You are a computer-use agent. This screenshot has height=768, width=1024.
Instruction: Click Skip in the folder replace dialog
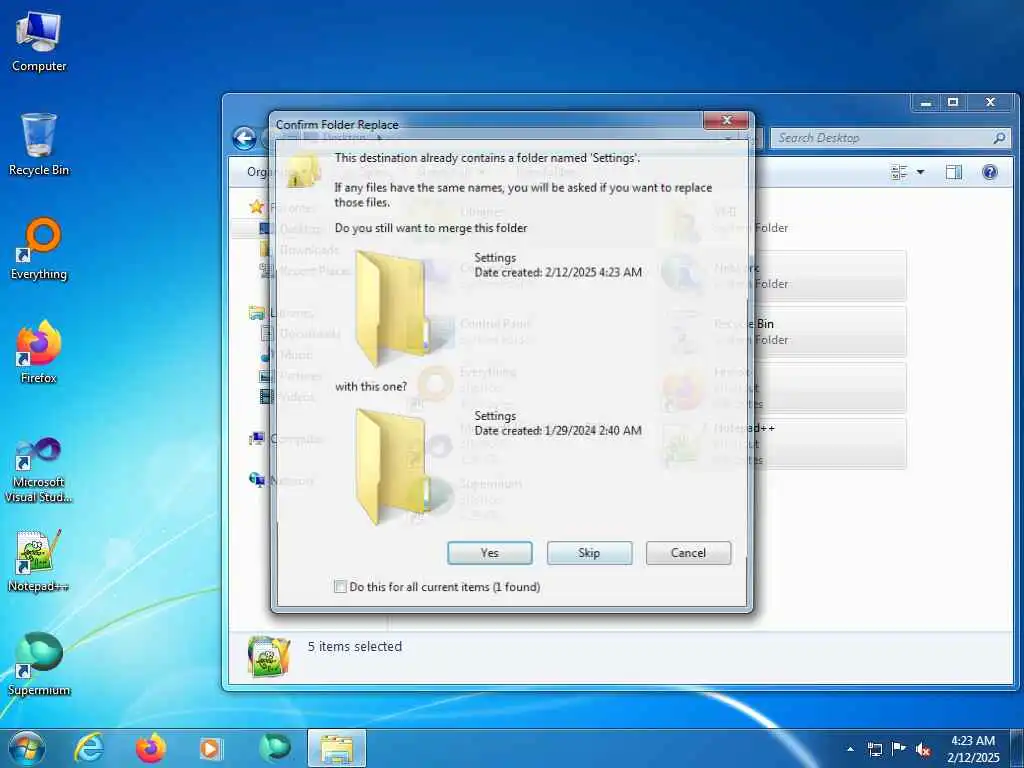click(x=589, y=553)
